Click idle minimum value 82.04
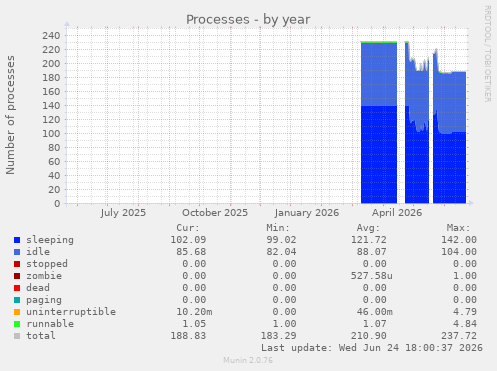Viewport: 497px width, 371px height. pyautogui.click(x=281, y=252)
